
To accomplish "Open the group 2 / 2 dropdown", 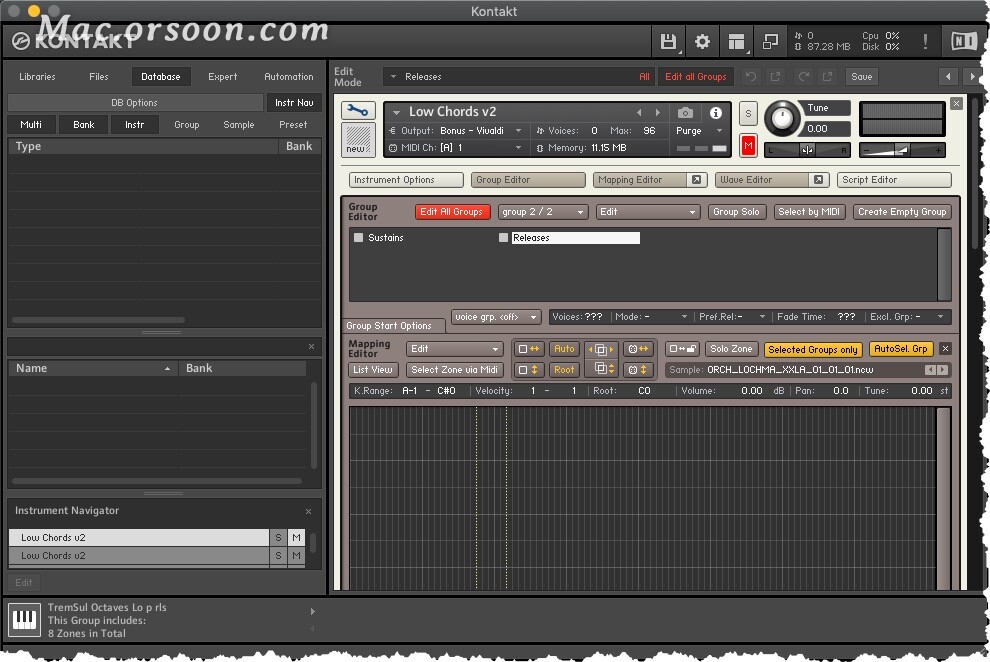I will [543, 211].
